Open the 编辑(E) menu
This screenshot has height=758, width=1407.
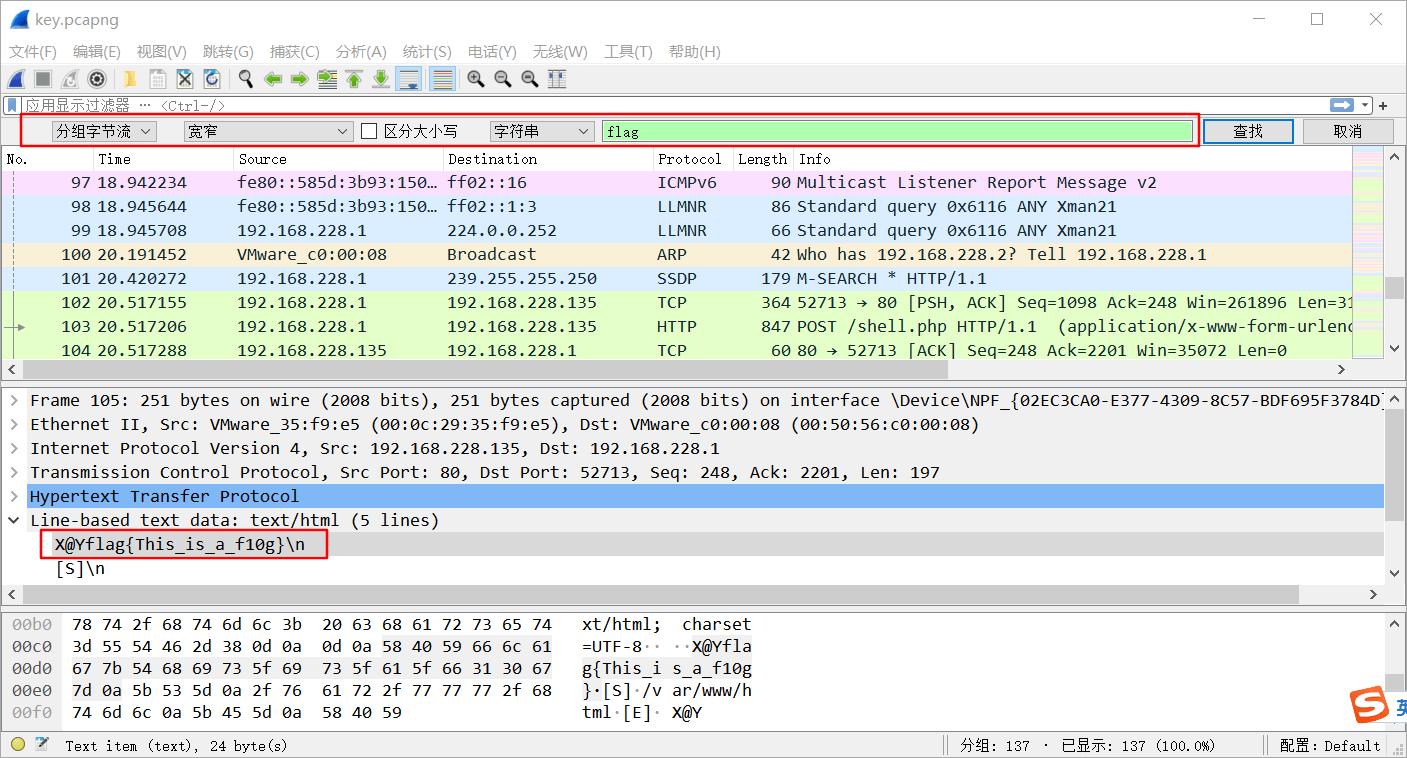click(97, 52)
